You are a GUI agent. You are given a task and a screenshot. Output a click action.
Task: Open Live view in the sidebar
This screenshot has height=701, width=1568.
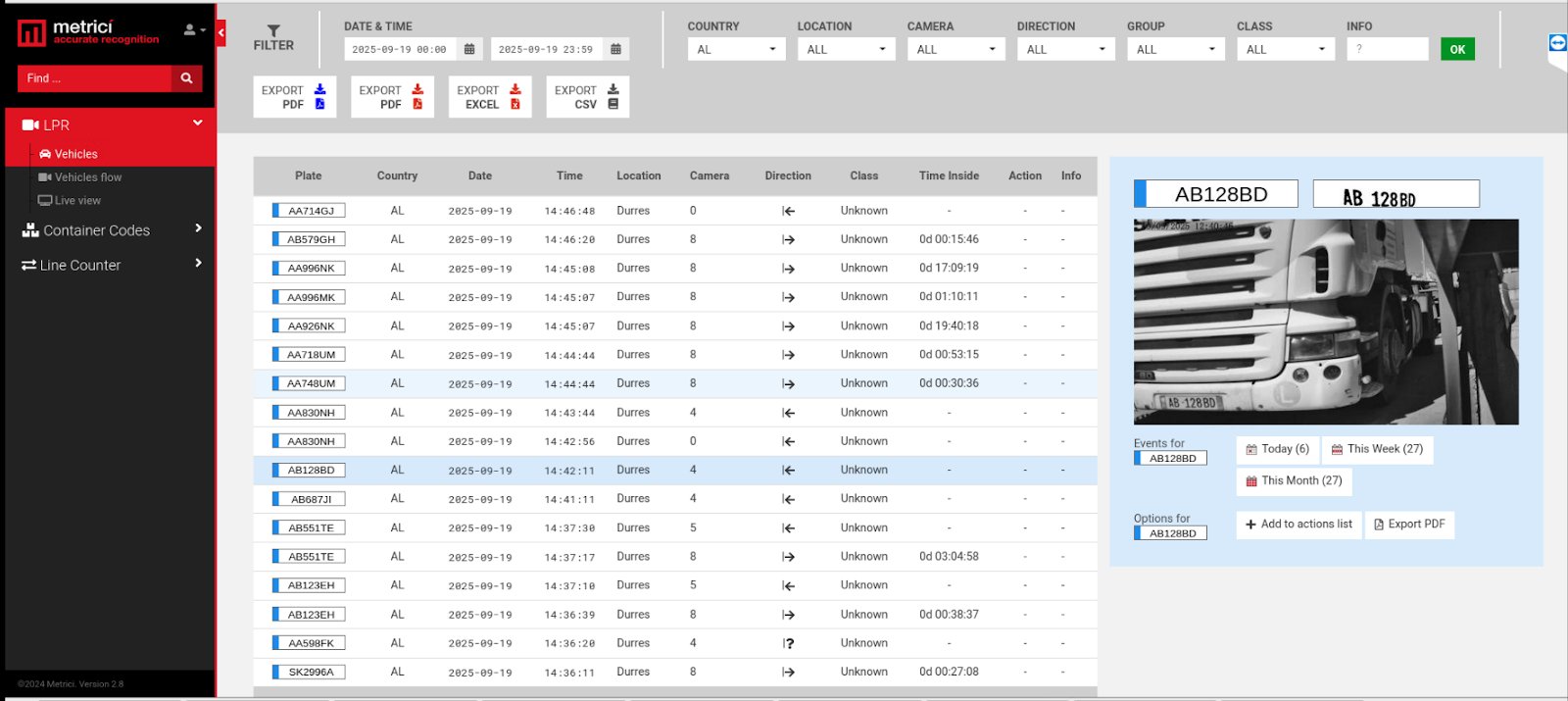pos(77,201)
